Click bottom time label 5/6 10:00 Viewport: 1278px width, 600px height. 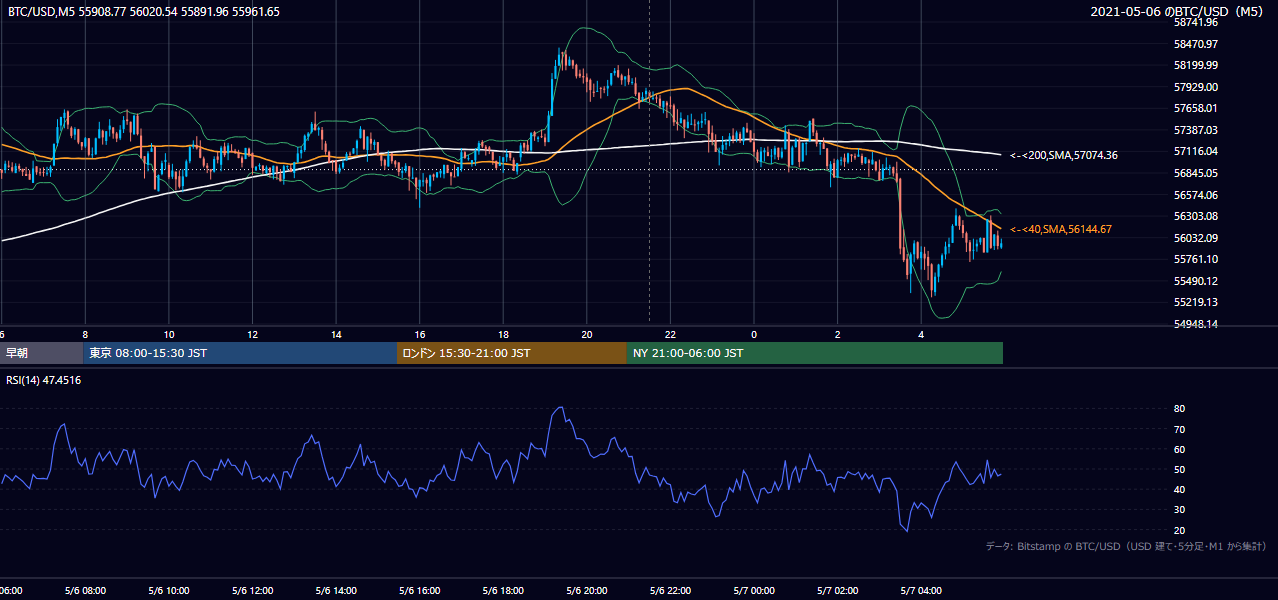point(169,591)
